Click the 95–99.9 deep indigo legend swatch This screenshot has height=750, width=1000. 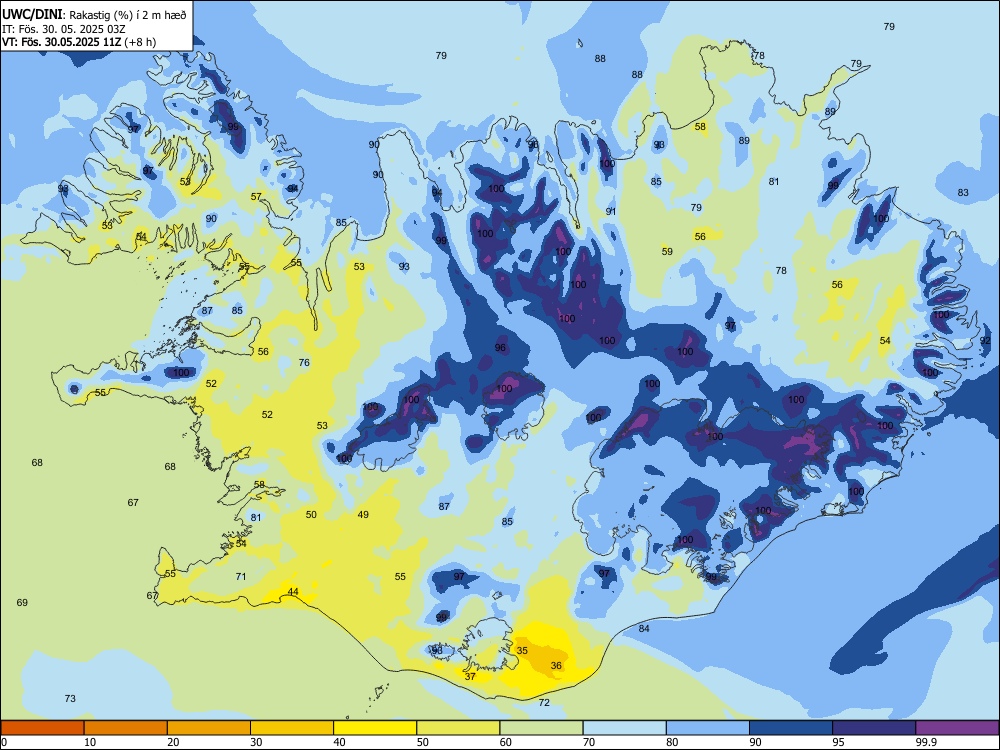pos(874,728)
